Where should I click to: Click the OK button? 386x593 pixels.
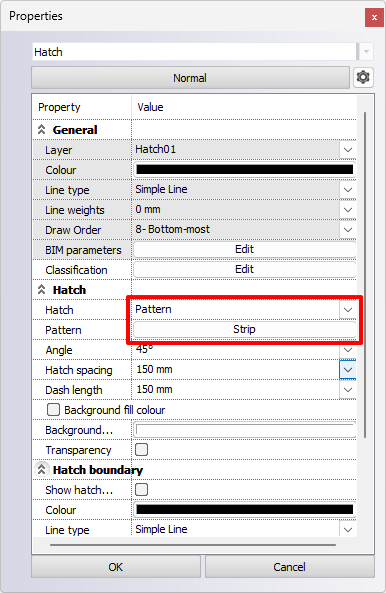click(x=116, y=567)
